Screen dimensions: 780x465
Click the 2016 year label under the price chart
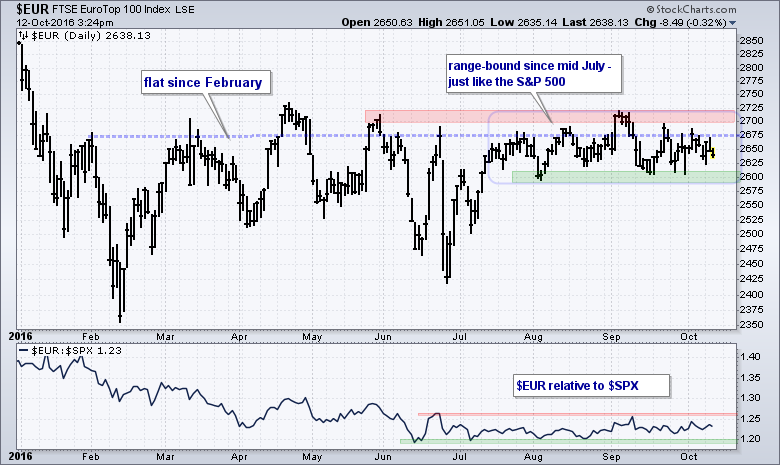pos(20,336)
